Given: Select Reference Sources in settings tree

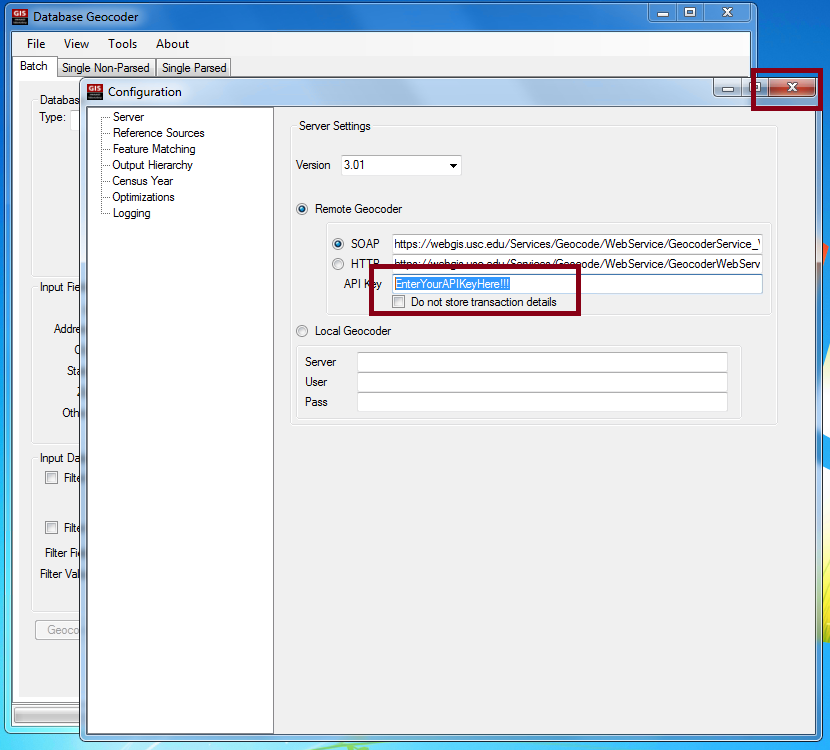Looking at the screenshot, I should pyautogui.click(x=158, y=133).
